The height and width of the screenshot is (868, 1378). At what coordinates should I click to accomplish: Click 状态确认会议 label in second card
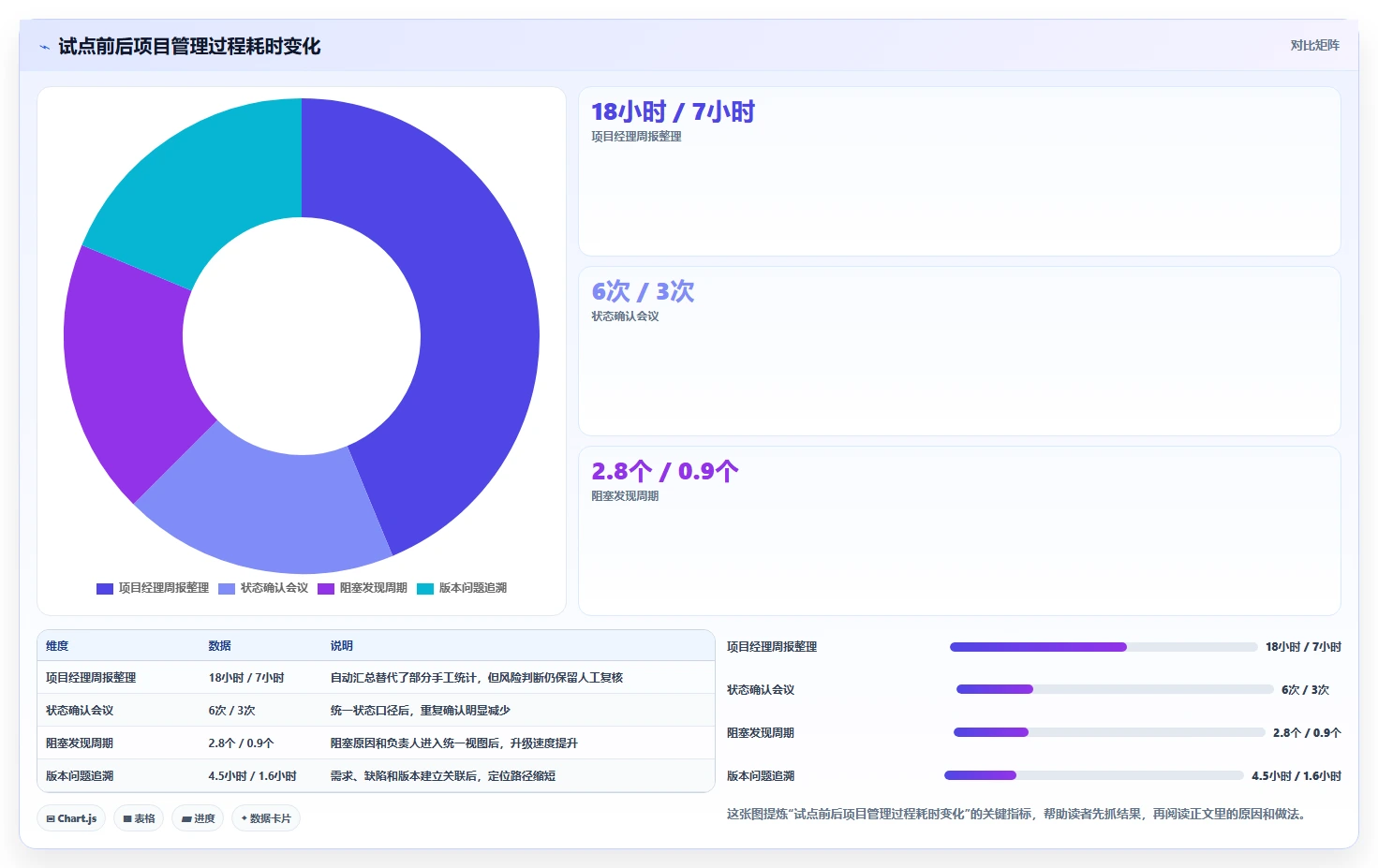[x=625, y=316]
